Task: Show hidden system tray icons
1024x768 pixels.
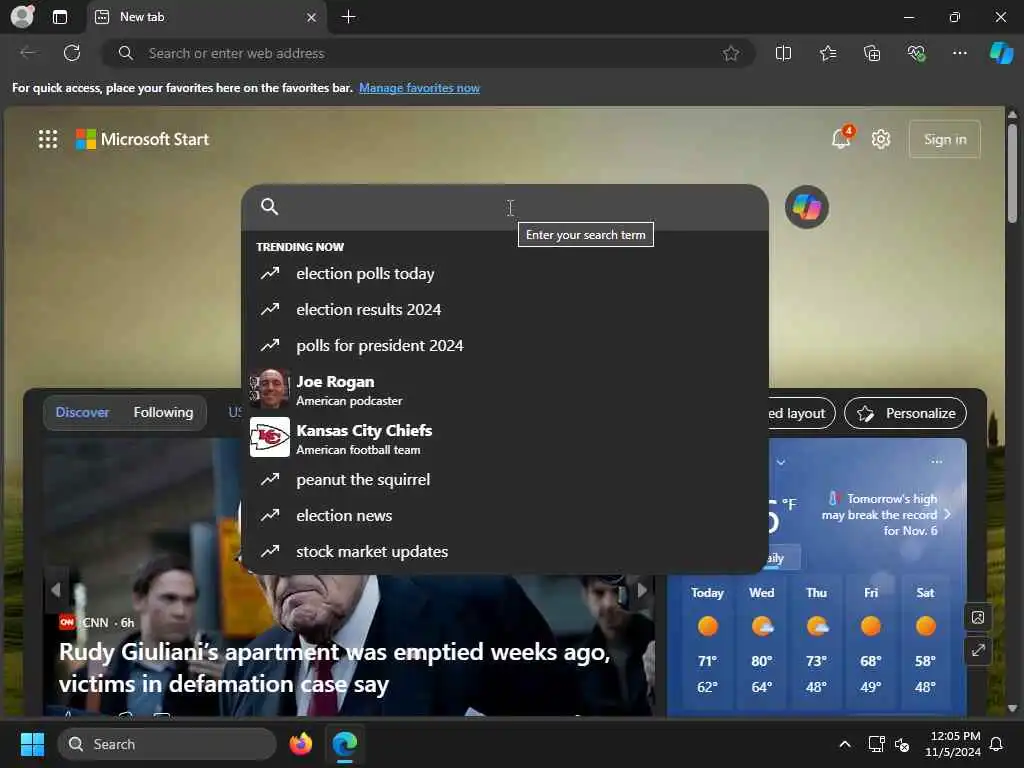Action: tap(844, 744)
